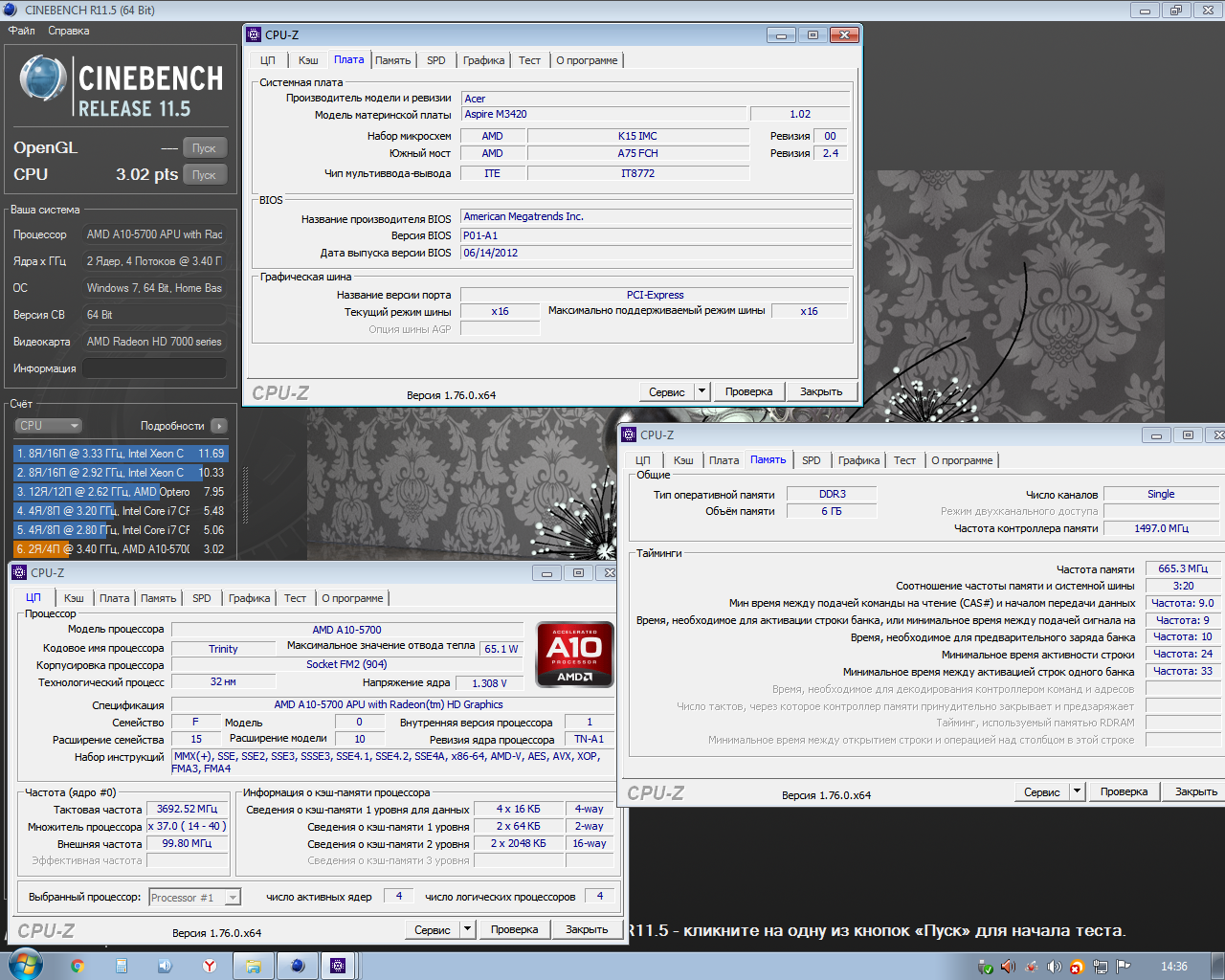Open the Справка menu in Cinebench
This screenshot has height=980, width=1225.
click(69, 31)
